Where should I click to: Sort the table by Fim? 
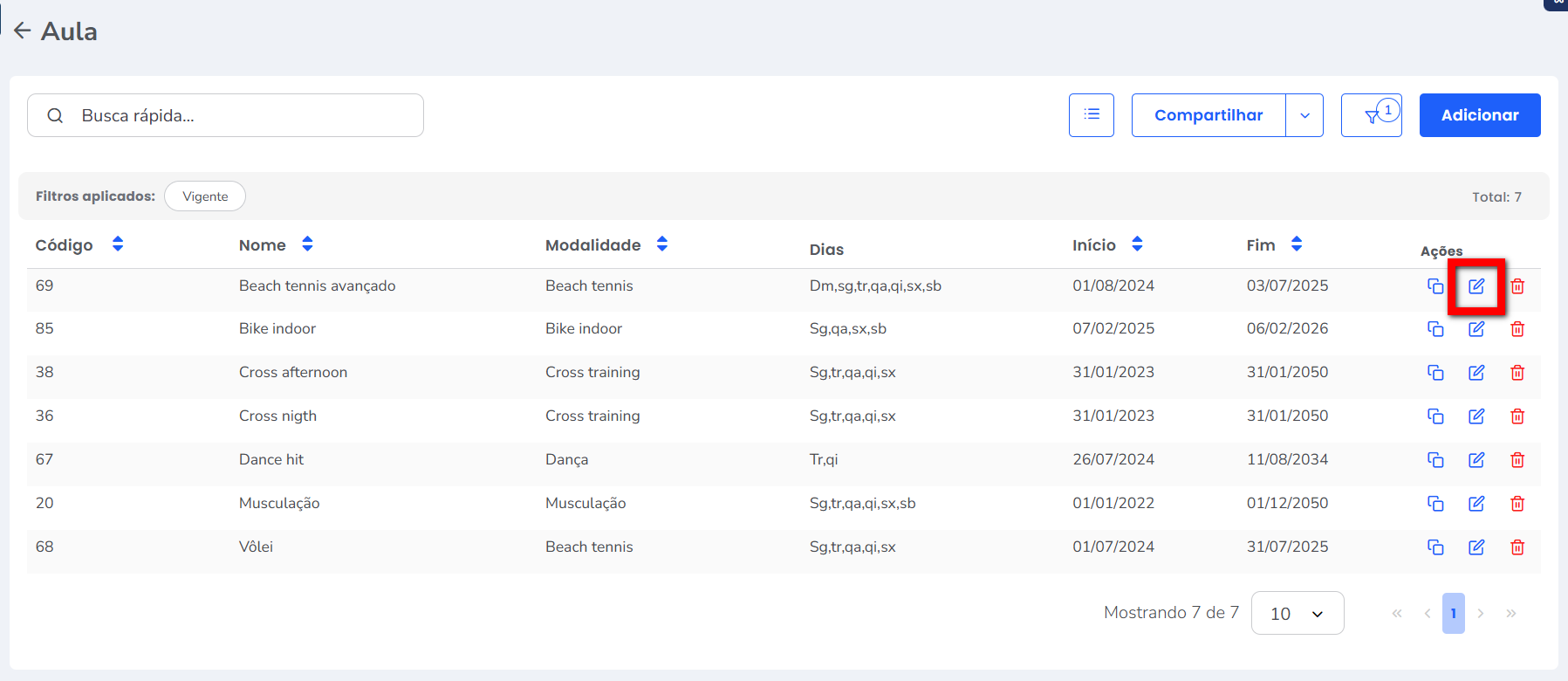click(1297, 244)
